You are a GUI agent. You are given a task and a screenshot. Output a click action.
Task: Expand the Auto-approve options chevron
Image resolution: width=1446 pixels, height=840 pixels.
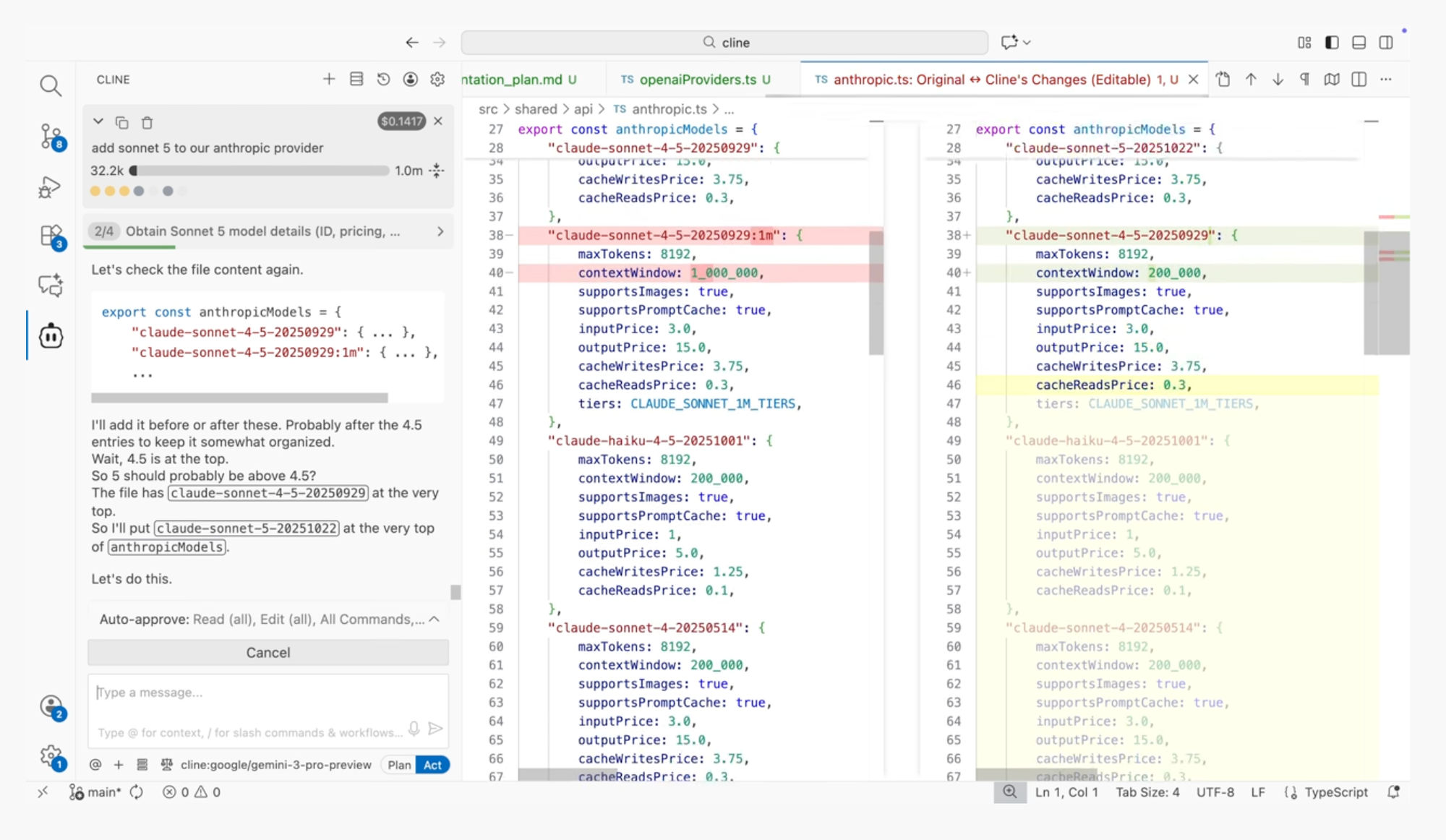pos(434,620)
